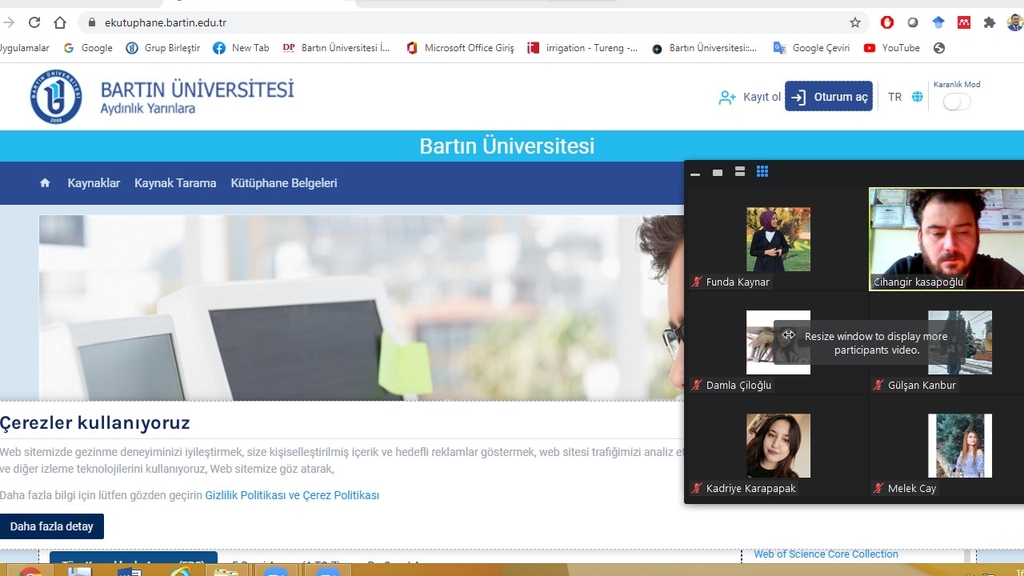Click the Oturum aç button
This screenshot has height=576, width=1024.
(829, 97)
